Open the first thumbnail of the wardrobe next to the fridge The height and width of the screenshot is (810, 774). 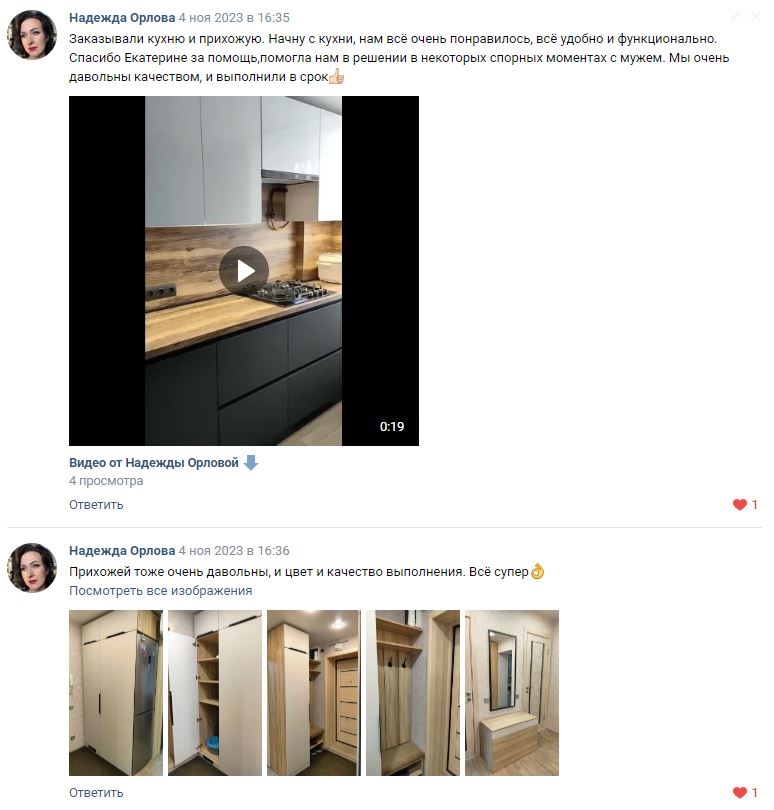116,693
